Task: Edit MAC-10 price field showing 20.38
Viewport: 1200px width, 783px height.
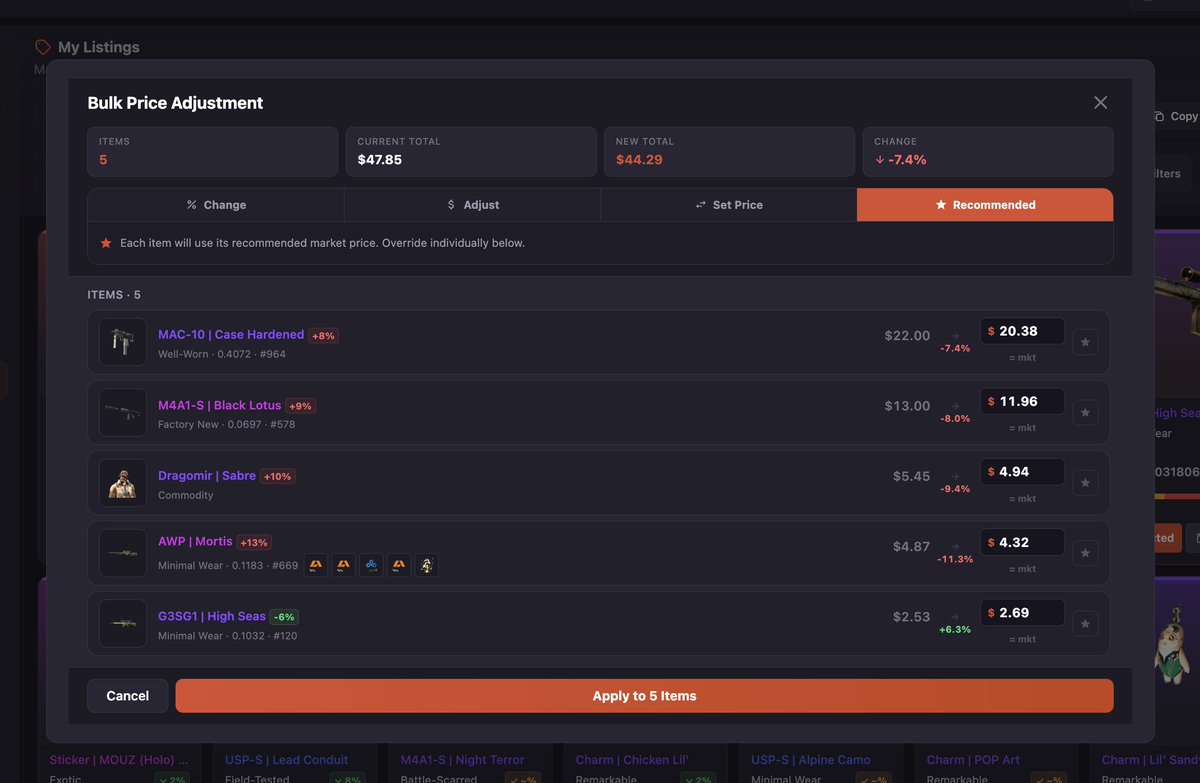Action: (1022, 331)
